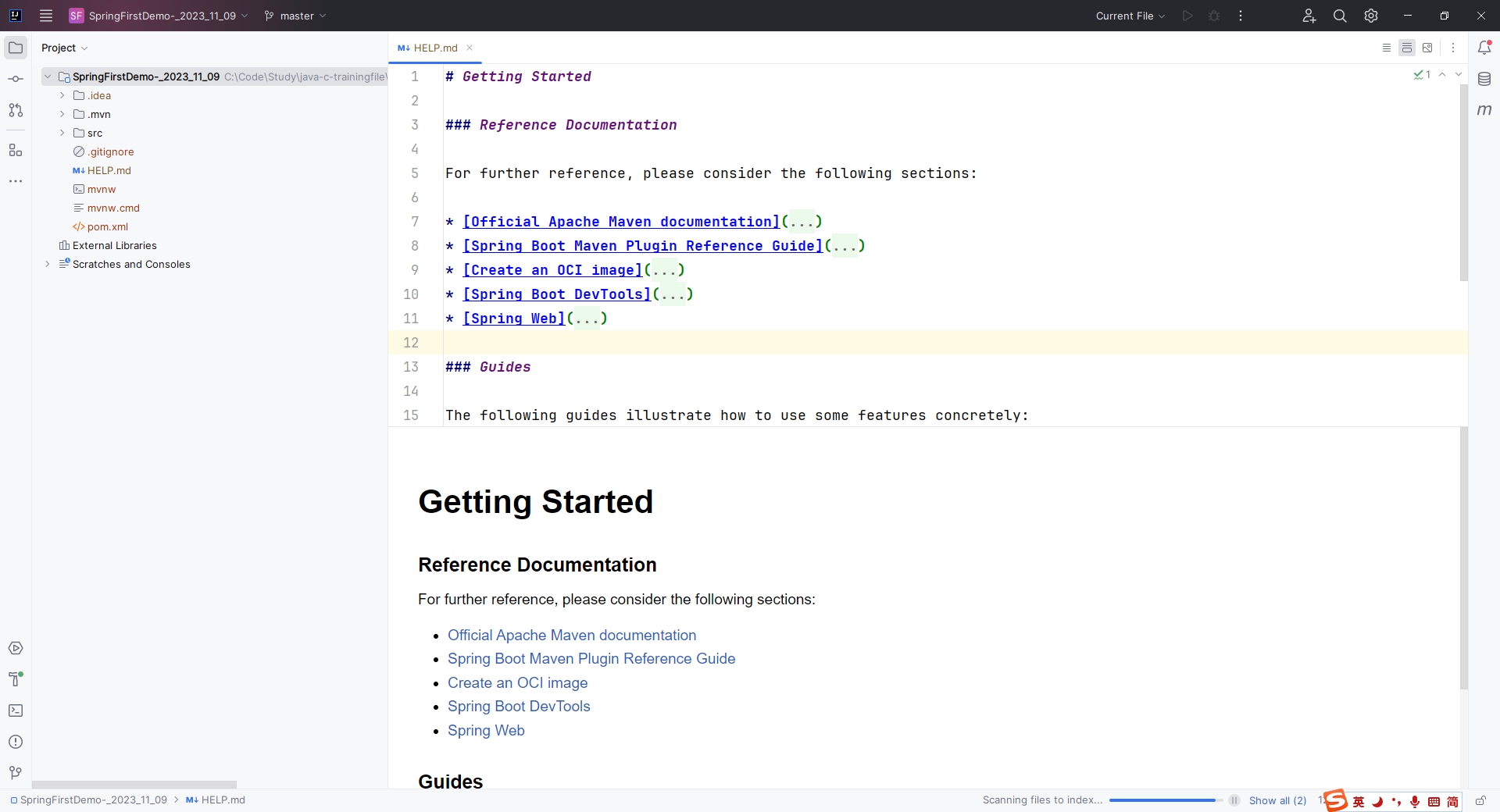Toggle Sogou input English/Chinese mode
Screen dimensions: 1500x812
1359,802
